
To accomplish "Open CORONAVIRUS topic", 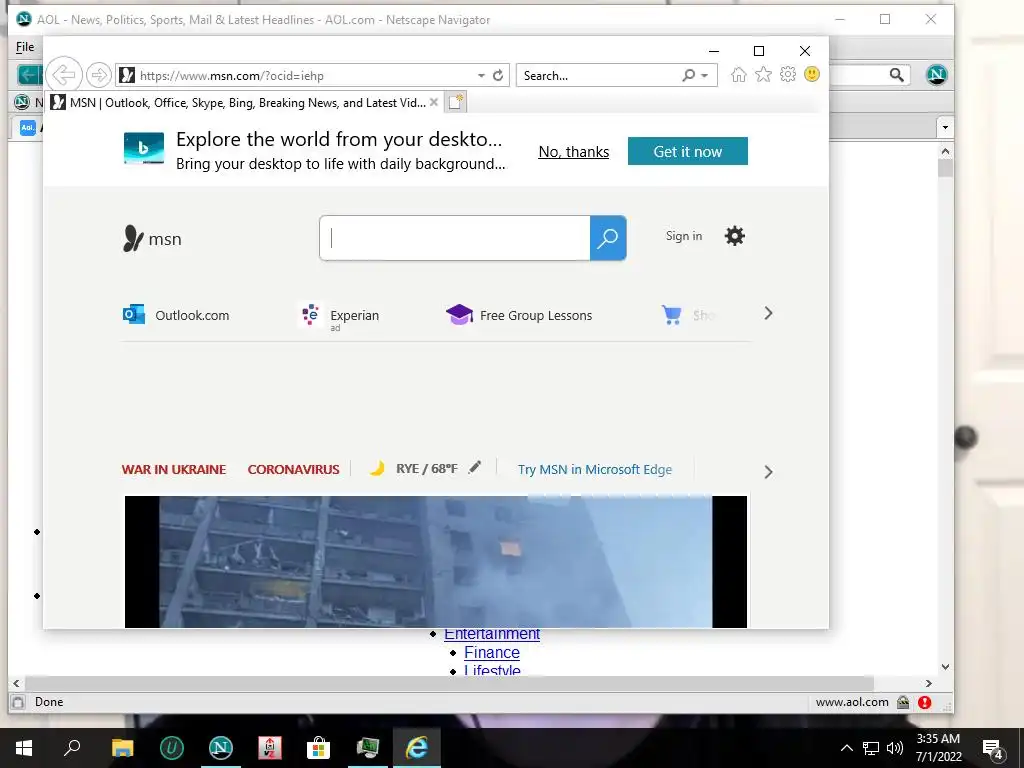I will [293, 469].
